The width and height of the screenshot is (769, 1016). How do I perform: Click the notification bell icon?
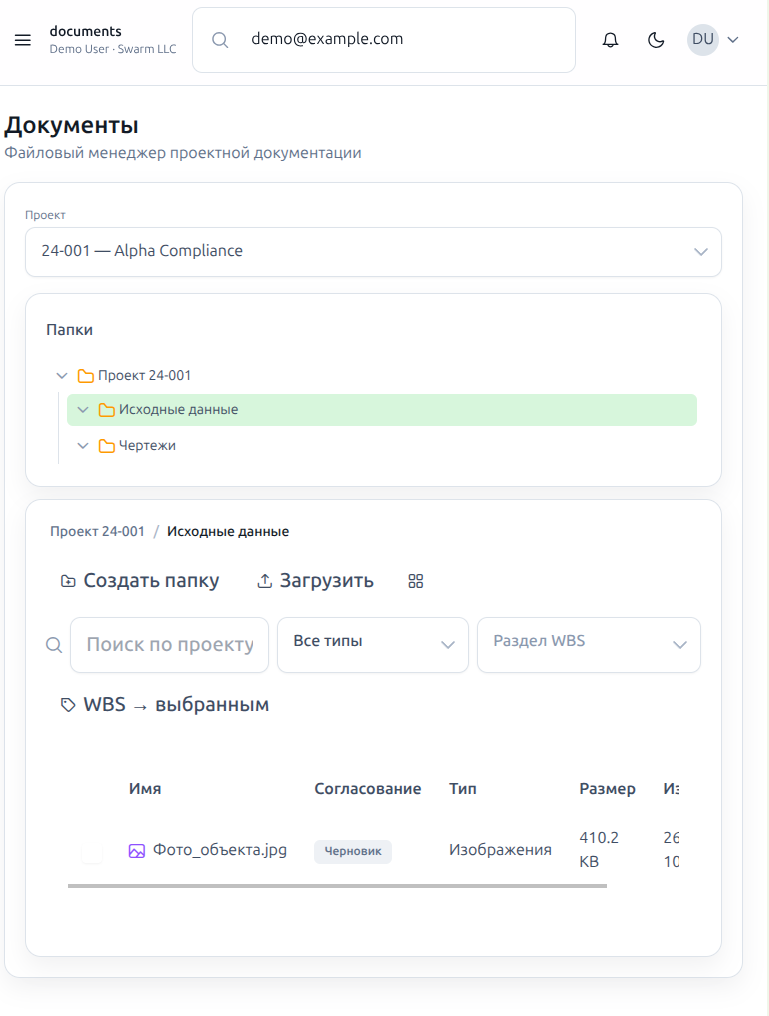(x=610, y=39)
